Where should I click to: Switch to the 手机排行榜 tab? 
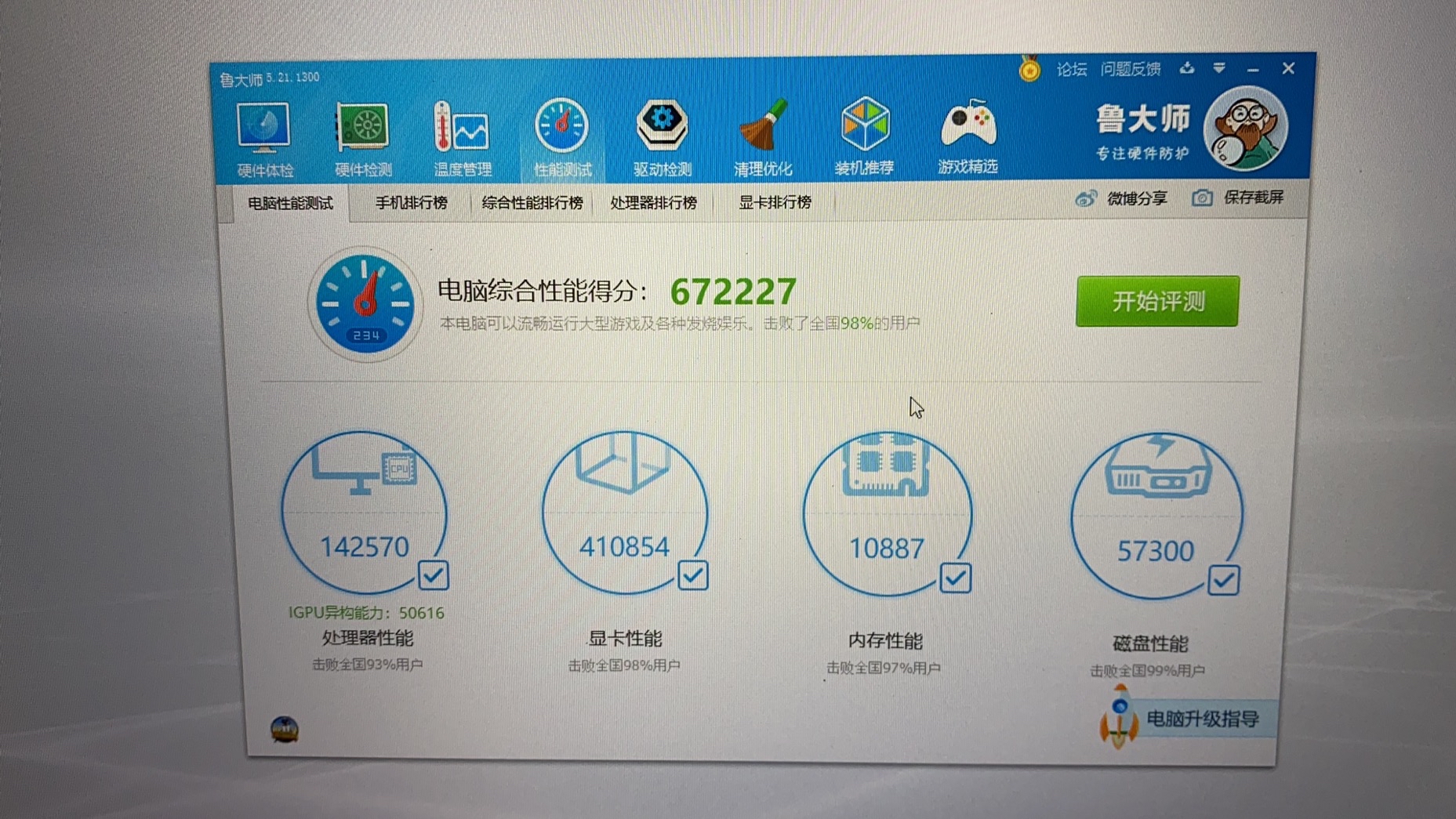[x=411, y=203]
